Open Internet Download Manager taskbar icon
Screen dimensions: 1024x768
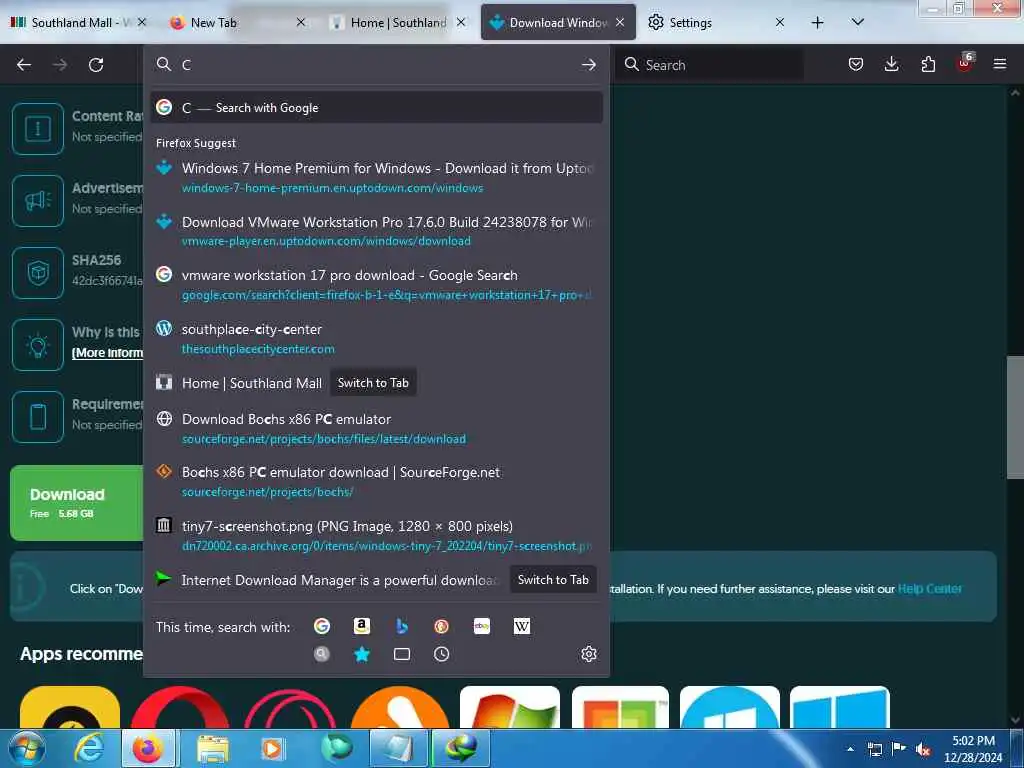(460, 748)
